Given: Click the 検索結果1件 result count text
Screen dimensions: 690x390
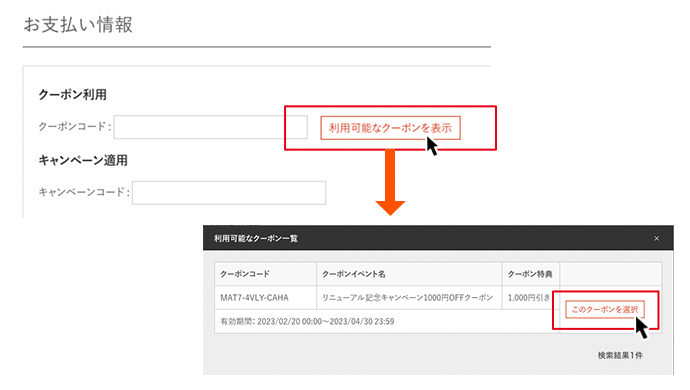Looking at the screenshot, I should 620,355.
